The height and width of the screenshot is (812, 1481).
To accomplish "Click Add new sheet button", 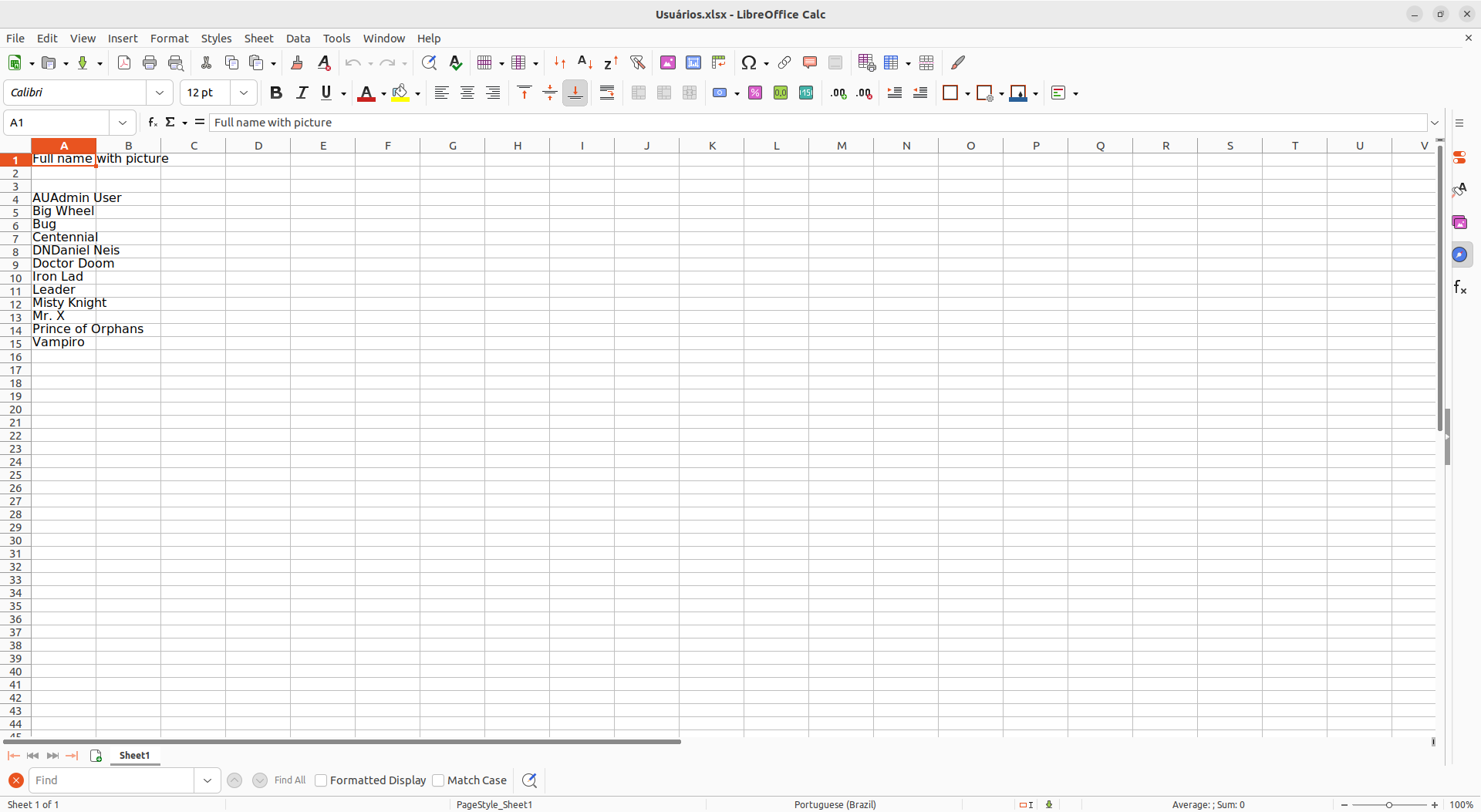I will 96,756.
